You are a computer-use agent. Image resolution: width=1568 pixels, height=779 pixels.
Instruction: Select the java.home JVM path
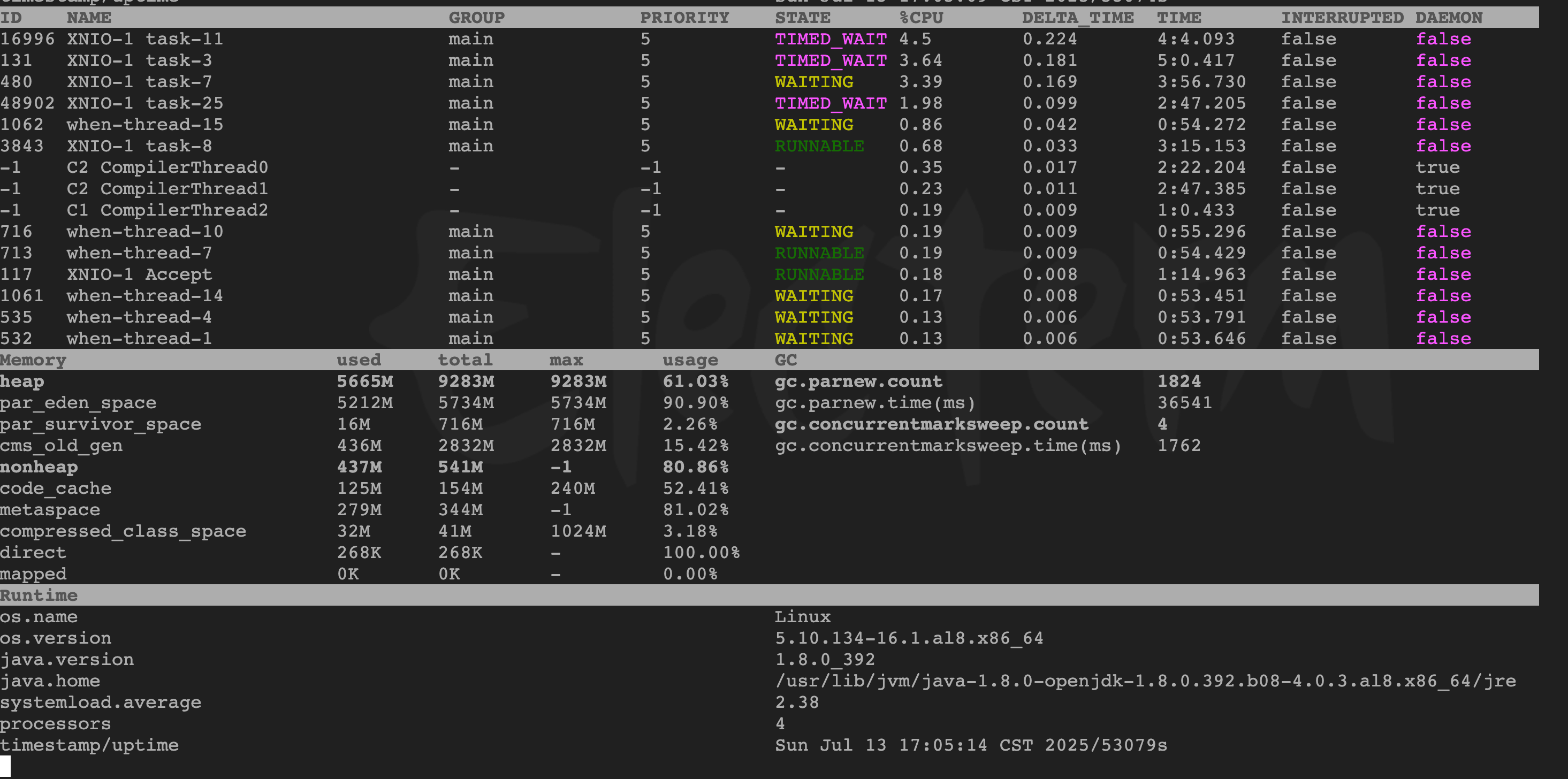(1146, 681)
